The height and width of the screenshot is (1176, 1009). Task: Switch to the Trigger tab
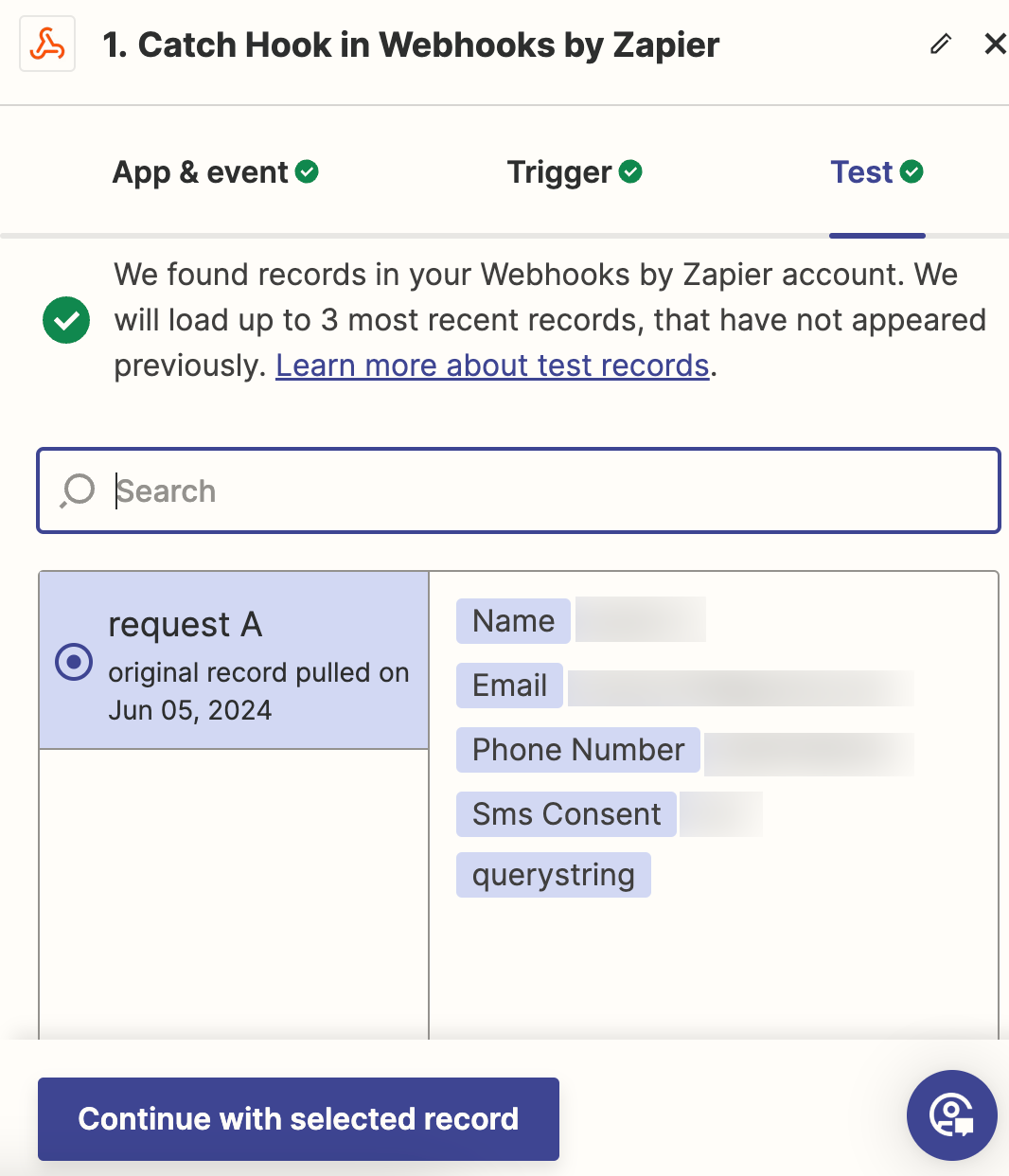click(559, 172)
